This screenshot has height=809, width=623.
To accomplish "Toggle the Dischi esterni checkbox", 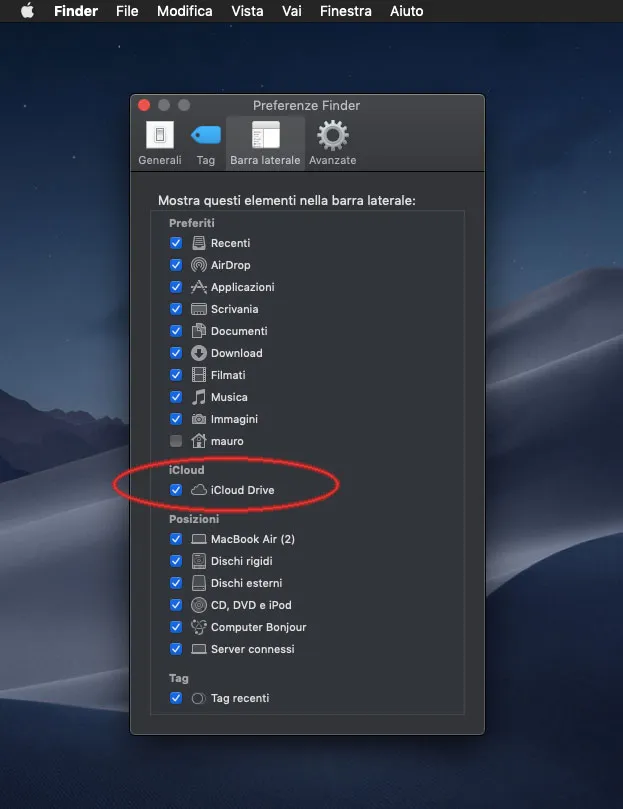I will [176, 583].
